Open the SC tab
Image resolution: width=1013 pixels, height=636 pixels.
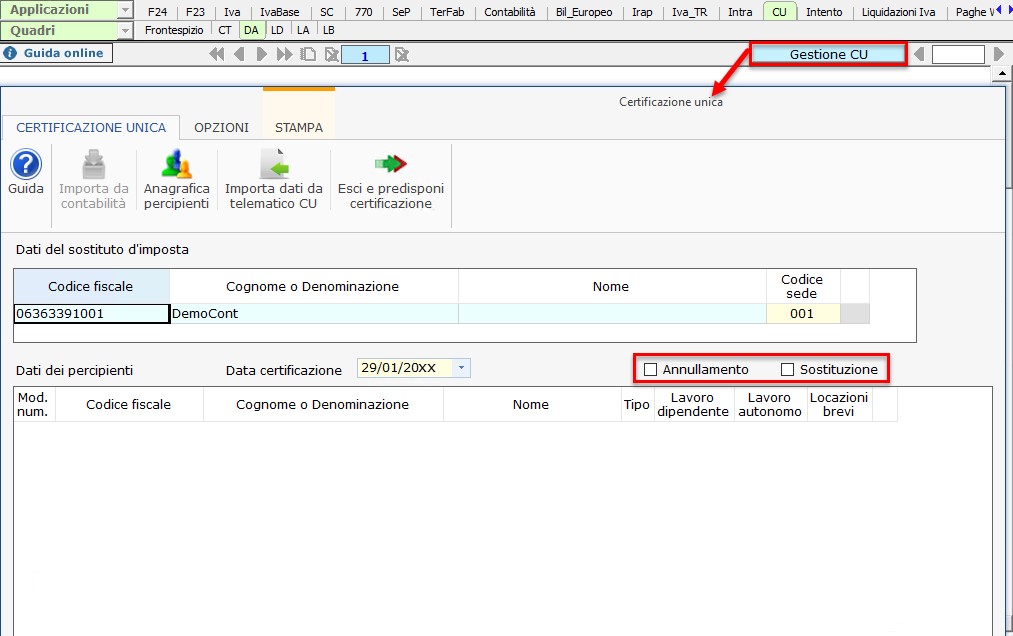[x=327, y=12]
